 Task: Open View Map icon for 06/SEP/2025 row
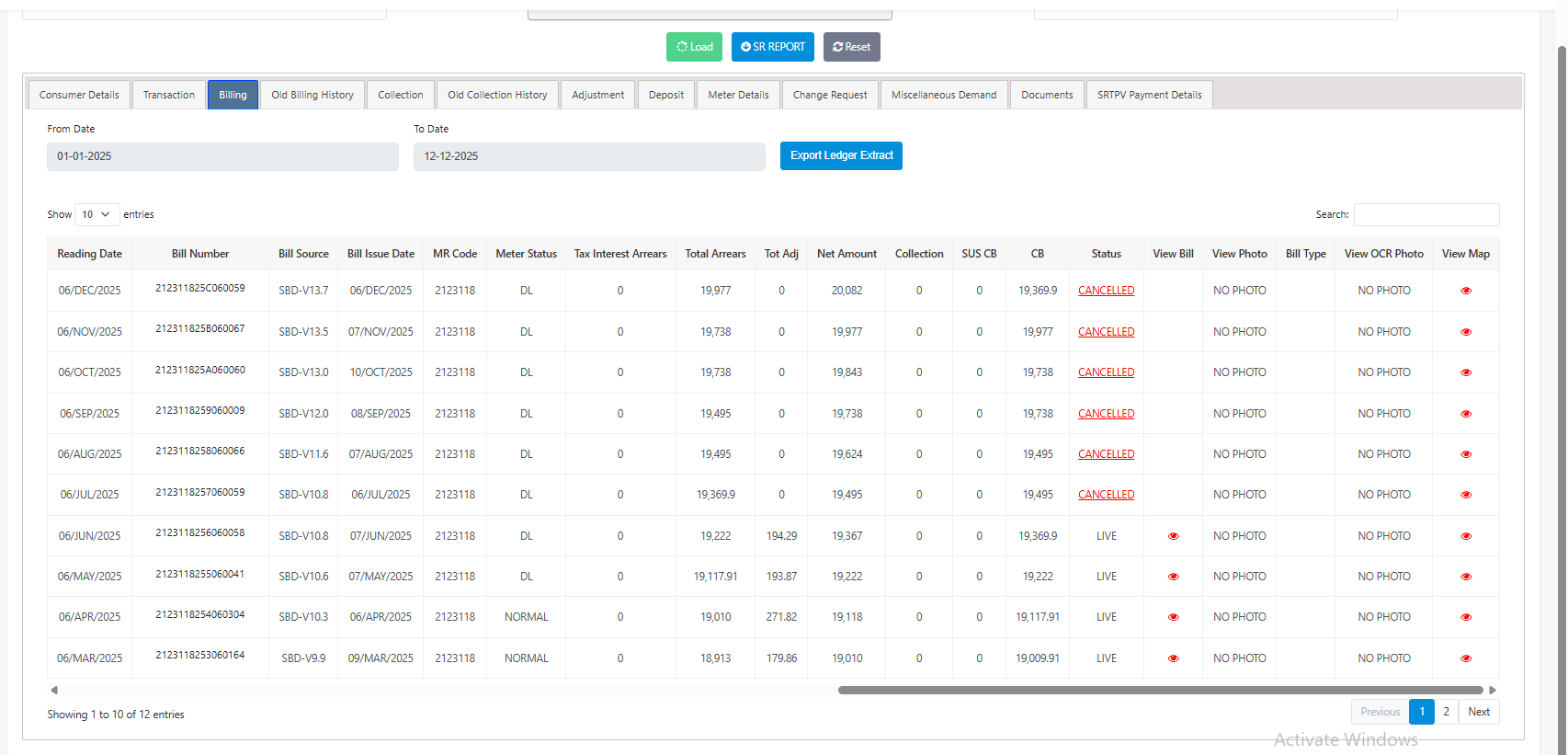(x=1466, y=414)
